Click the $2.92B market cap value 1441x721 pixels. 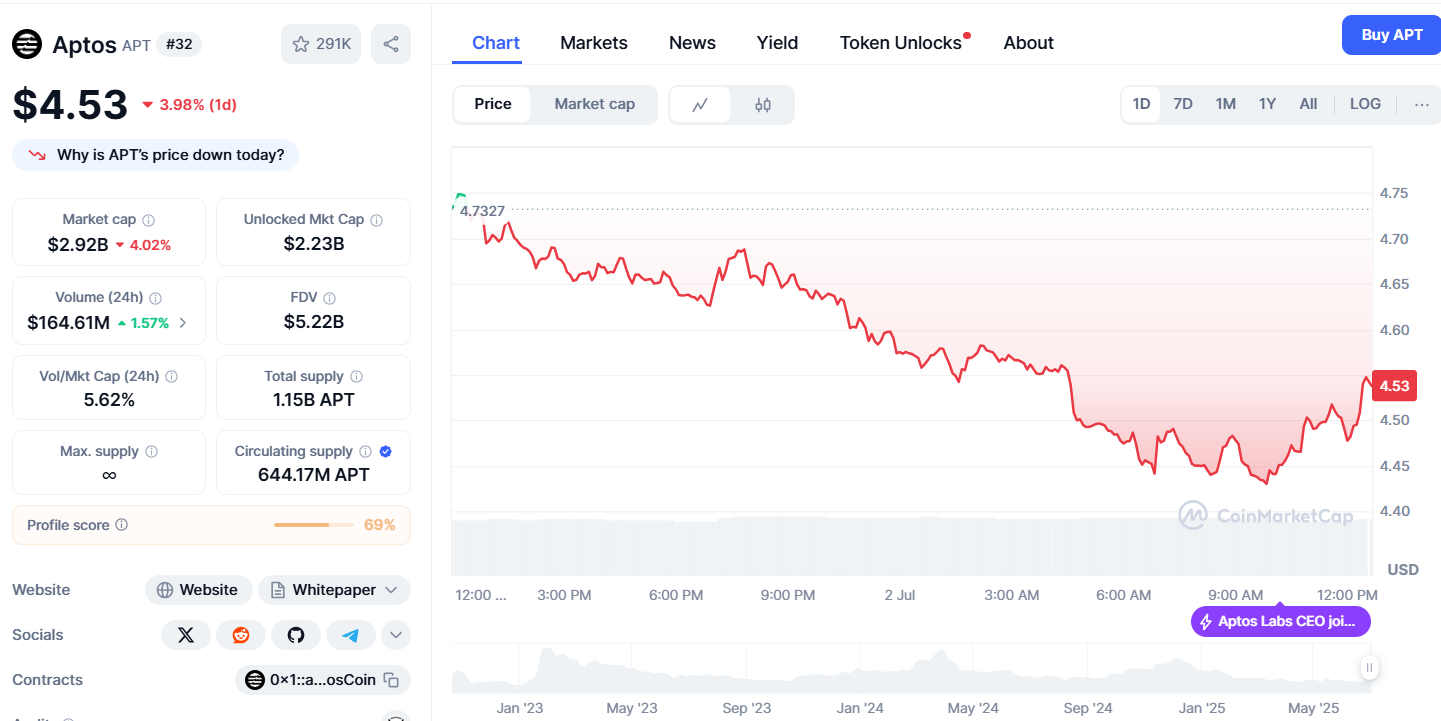(78, 244)
